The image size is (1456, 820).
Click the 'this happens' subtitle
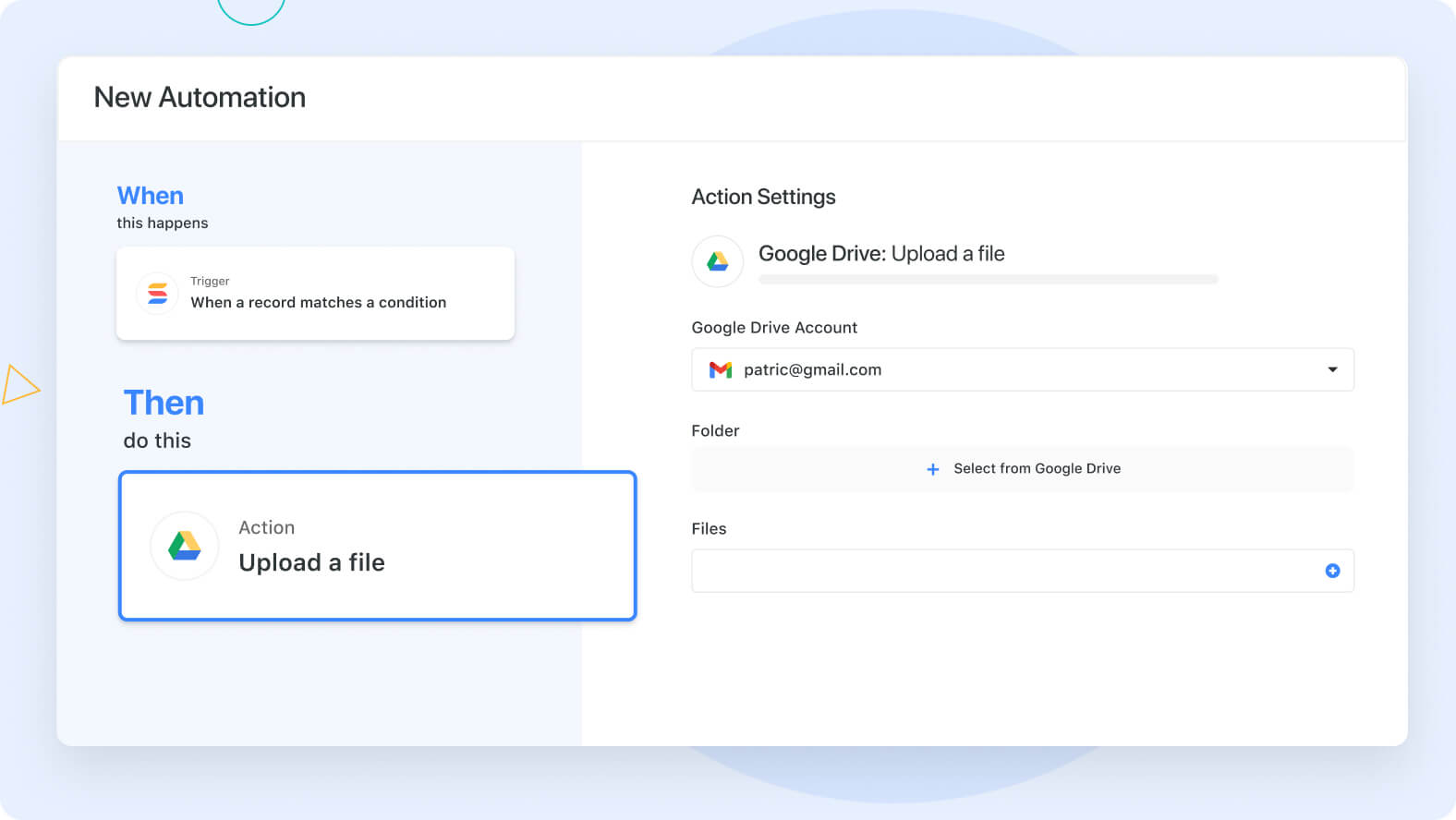163,223
